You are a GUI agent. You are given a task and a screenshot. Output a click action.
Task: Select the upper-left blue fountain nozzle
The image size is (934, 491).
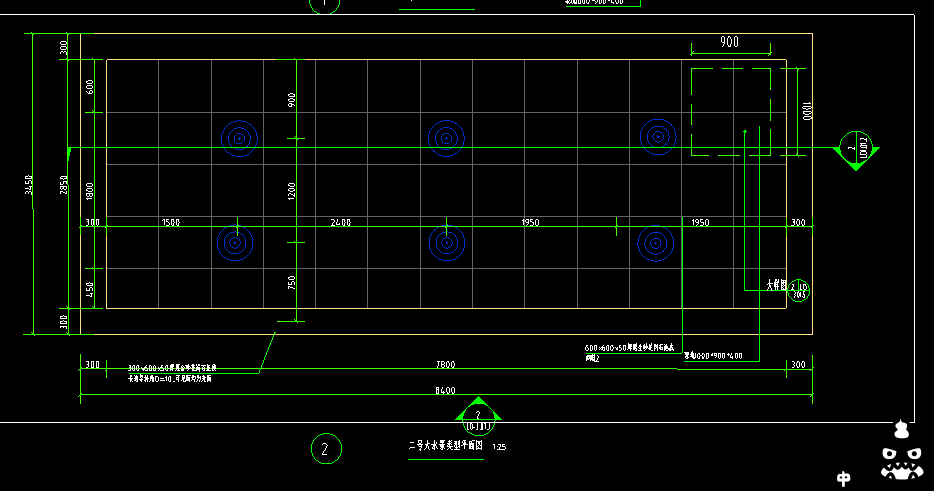[x=239, y=138]
